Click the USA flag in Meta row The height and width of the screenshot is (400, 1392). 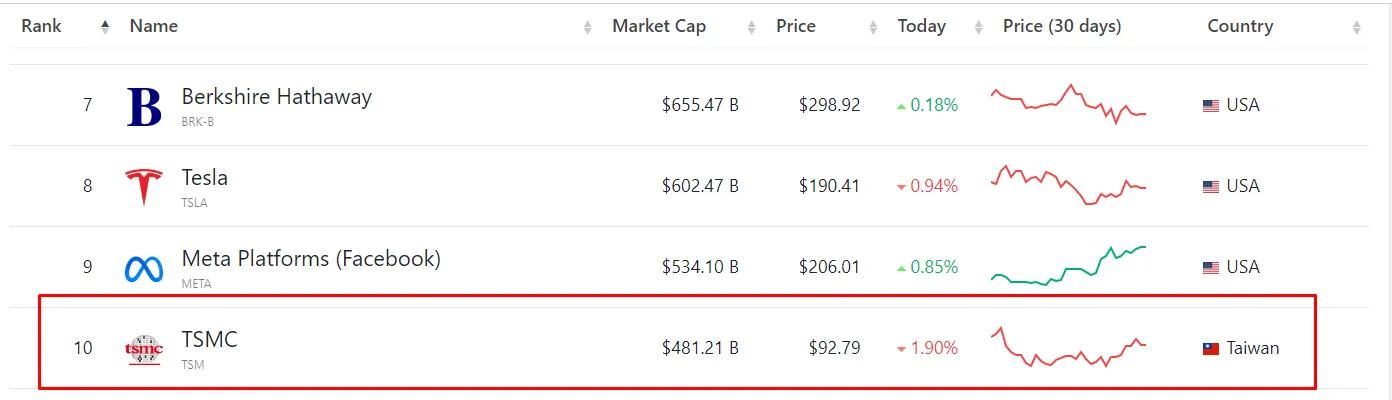1211,268
